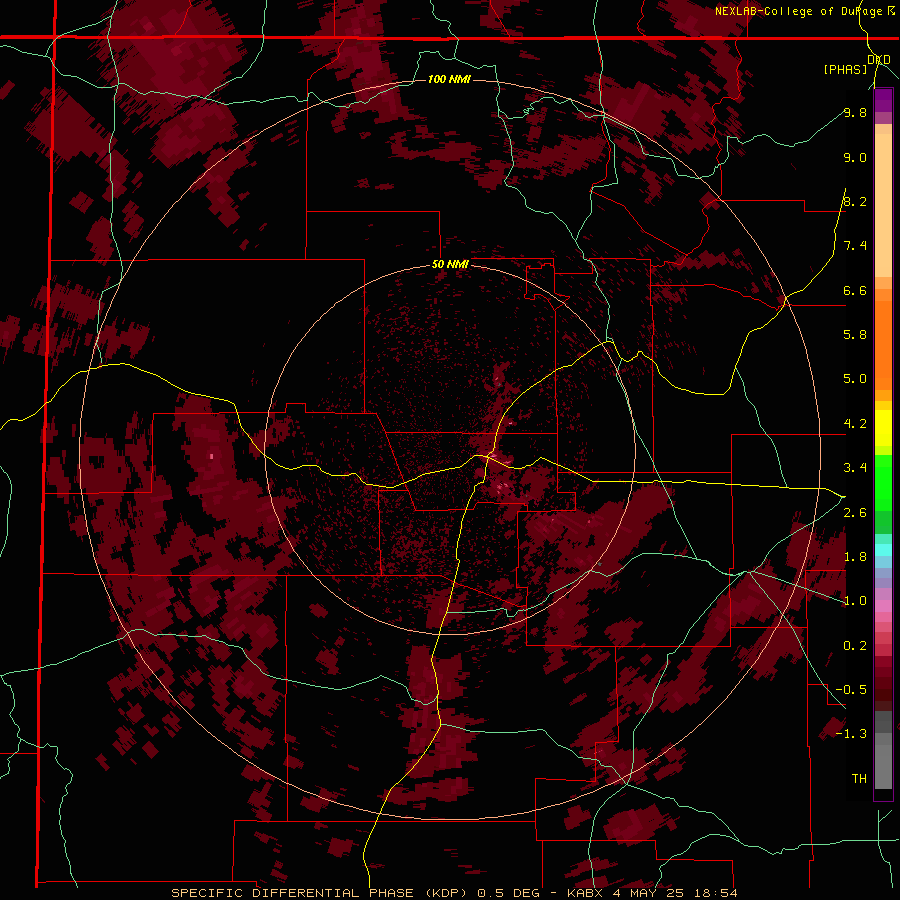The width and height of the screenshot is (900, 900).
Task: Click the 8.2 value on color scale
Action: pos(855,201)
